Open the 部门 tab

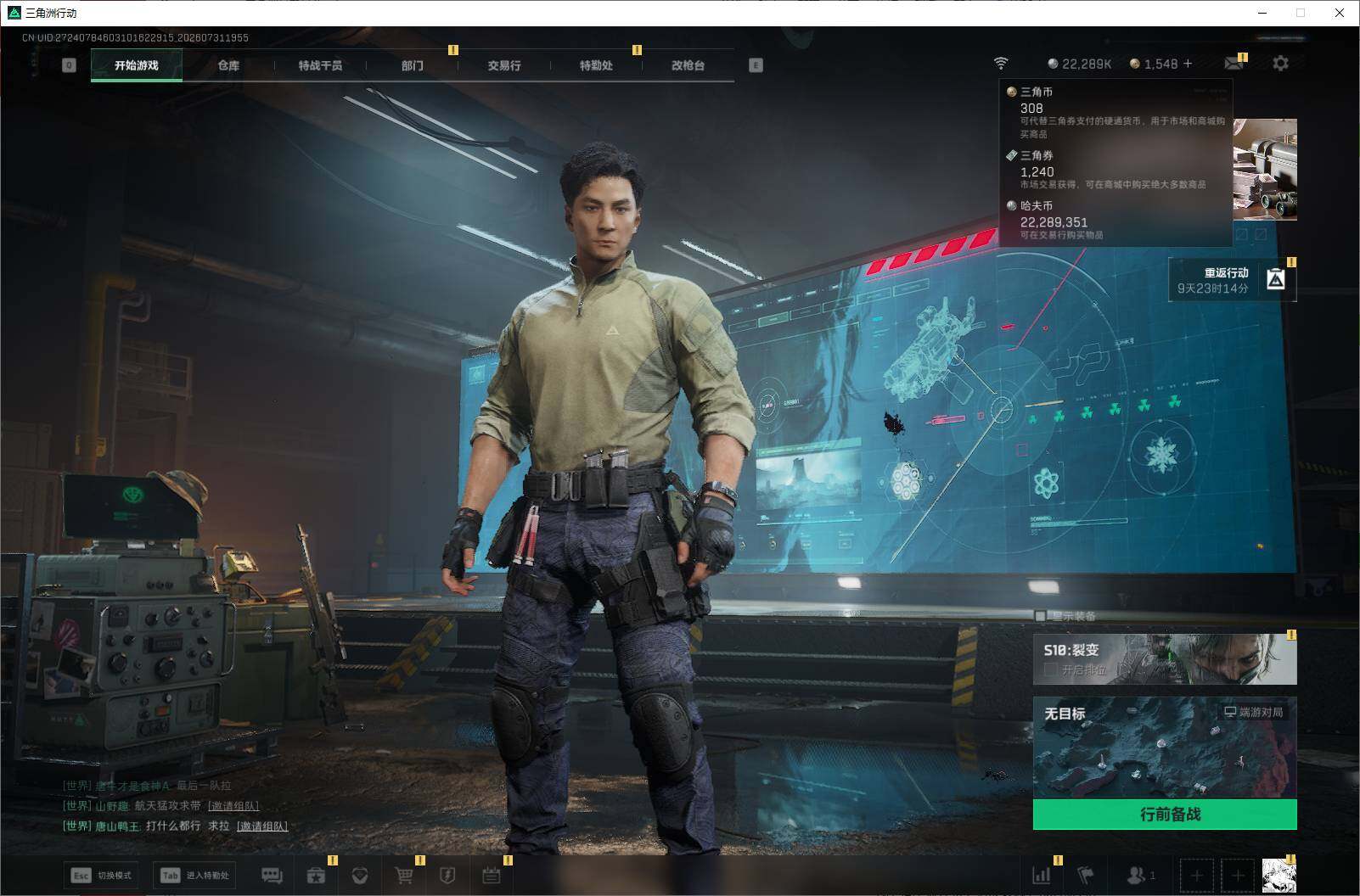(413, 65)
